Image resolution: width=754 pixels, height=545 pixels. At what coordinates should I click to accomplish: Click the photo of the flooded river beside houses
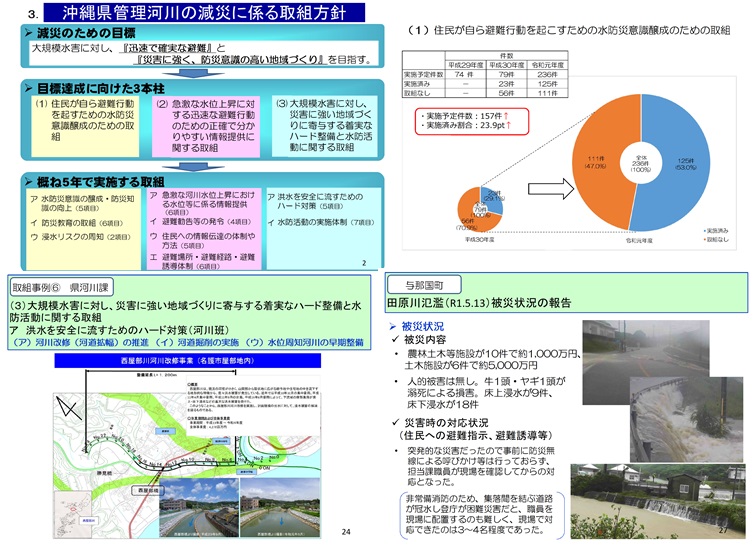pyautogui.click(x=658, y=501)
